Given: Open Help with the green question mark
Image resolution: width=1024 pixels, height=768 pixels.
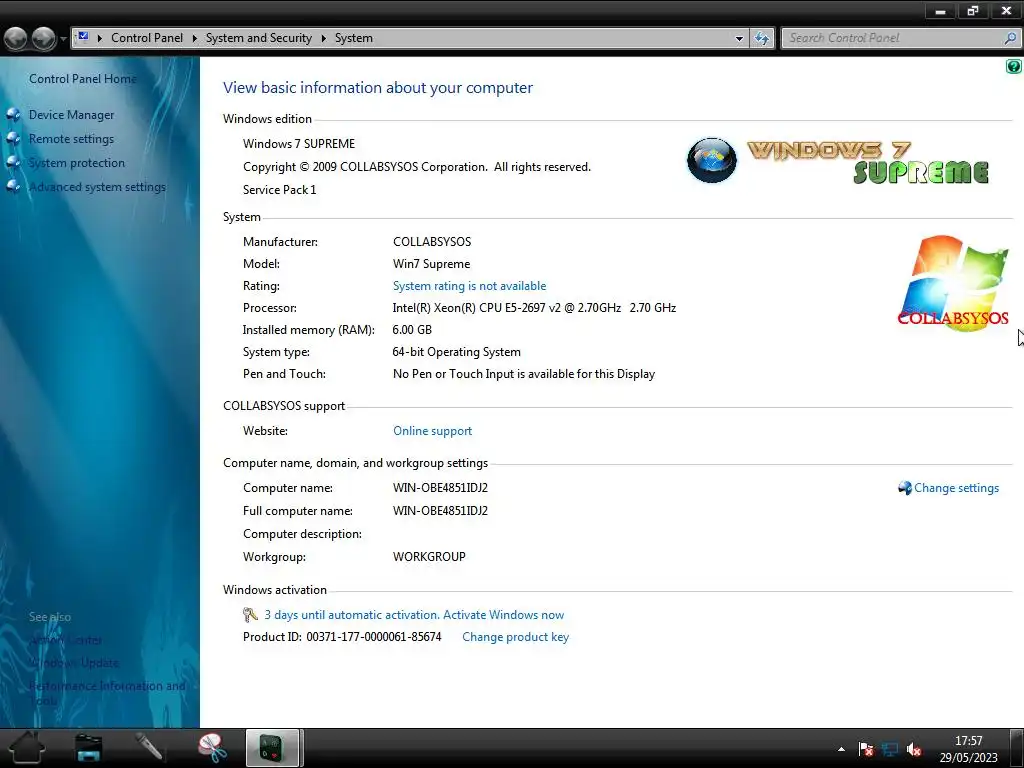Looking at the screenshot, I should [1014, 66].
